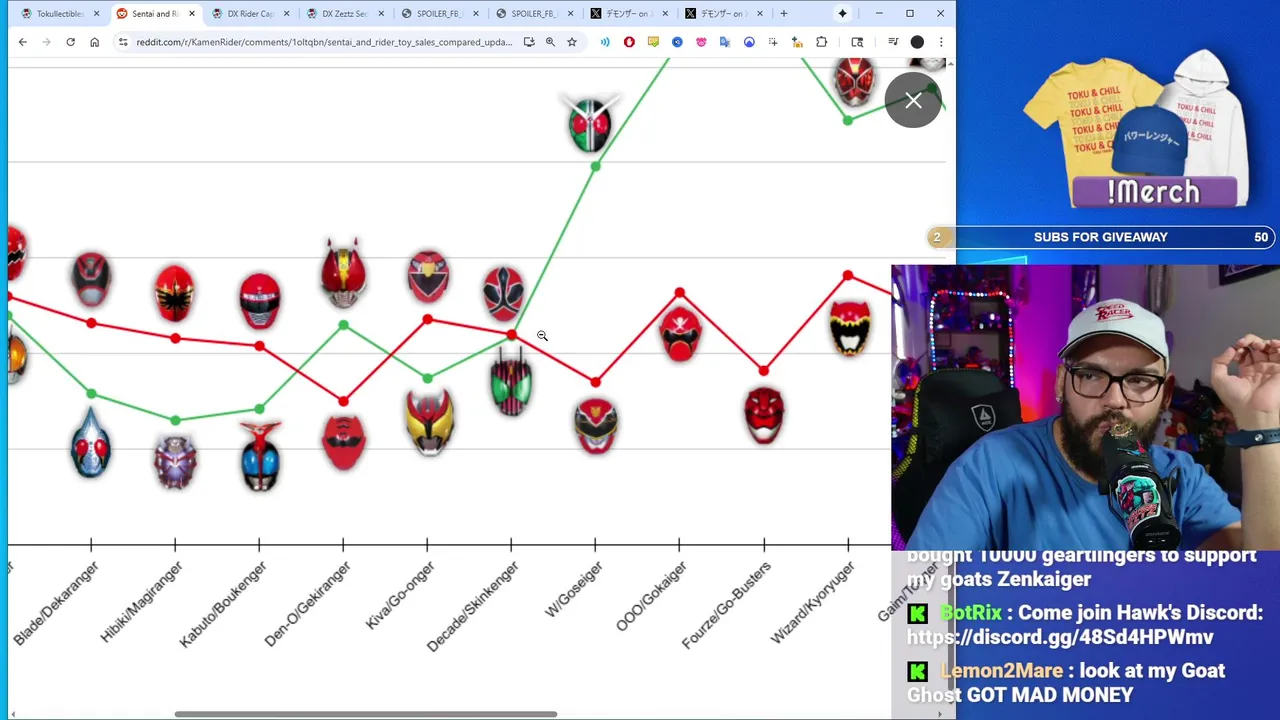Click the 'BotRix' chat username
This screenshot has height=720, width=1280.
point(971,613)
